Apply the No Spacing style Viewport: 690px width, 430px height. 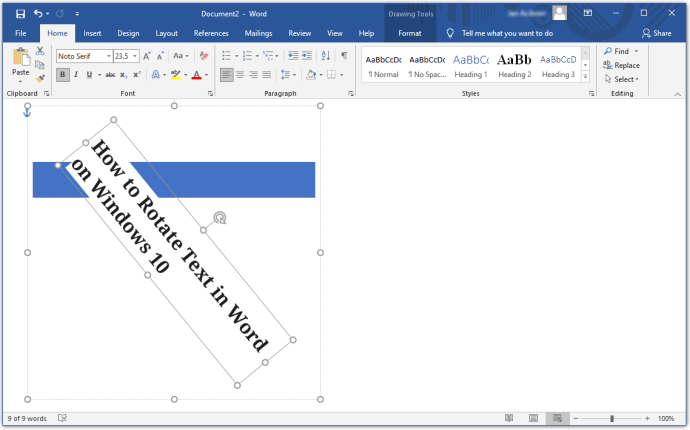pyautogui.click(x=427, y=65)
